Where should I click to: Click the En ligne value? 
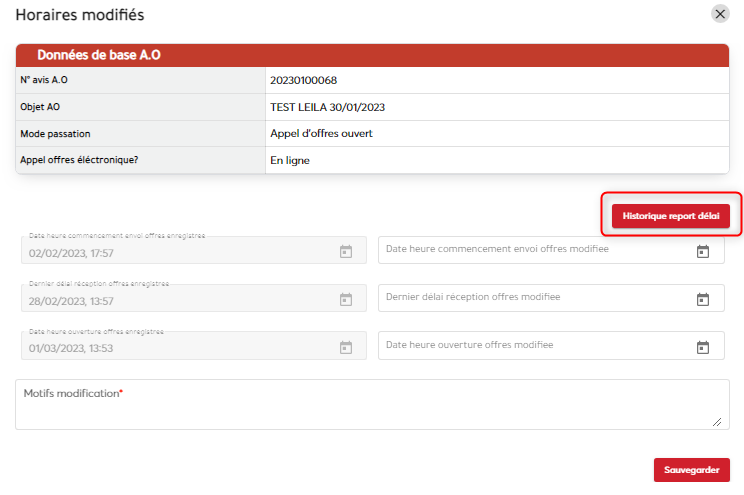pos(290,160)
